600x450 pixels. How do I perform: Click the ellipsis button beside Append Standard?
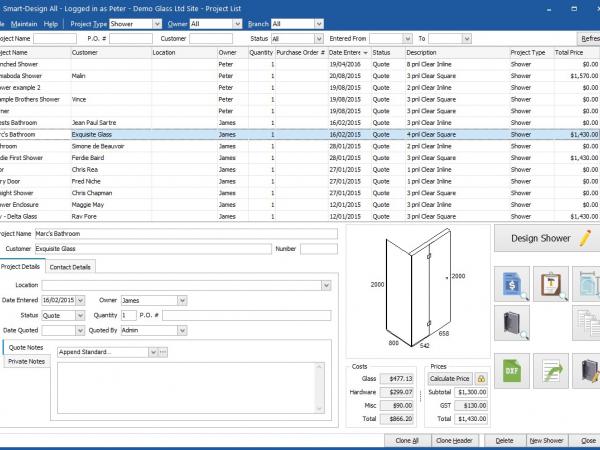pos(163,352)
